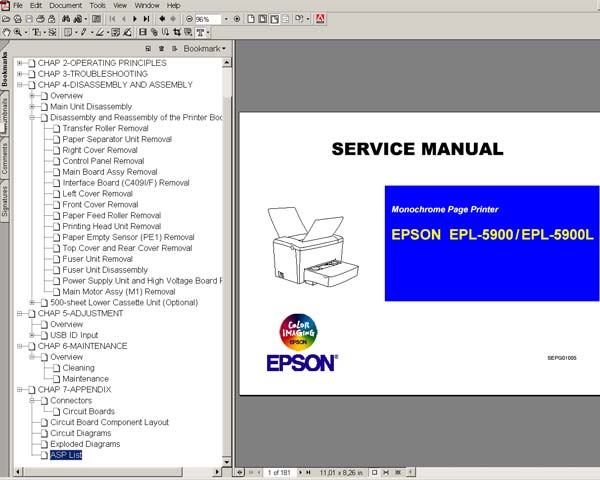Viewport: 600px width, 480px height.
Task: Jump to Last Page using toolbar button
Action: [x=146, y=19]
